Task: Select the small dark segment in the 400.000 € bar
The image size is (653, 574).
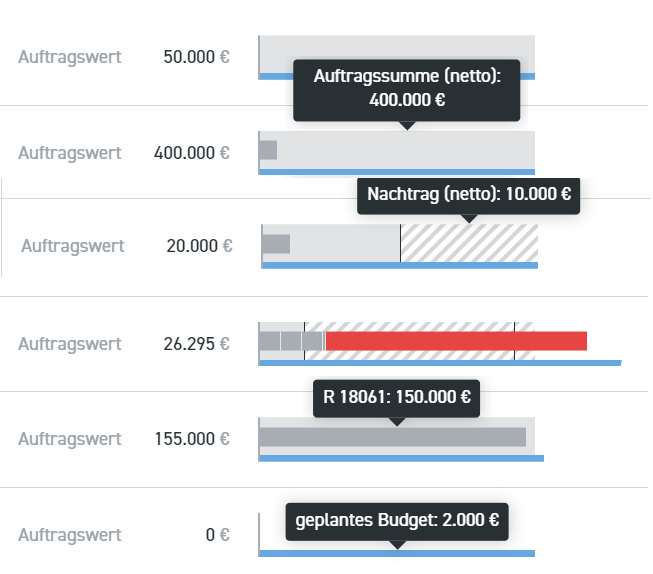Action: [x=268, y=150]
